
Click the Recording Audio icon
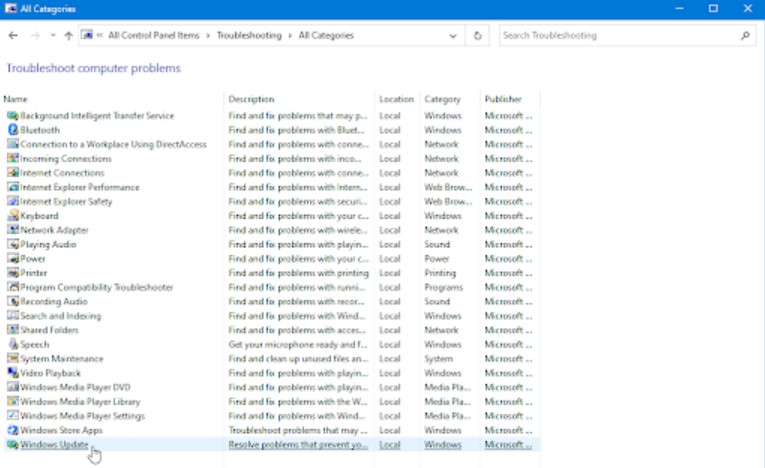pyautogui.click(x=13, y=301)
